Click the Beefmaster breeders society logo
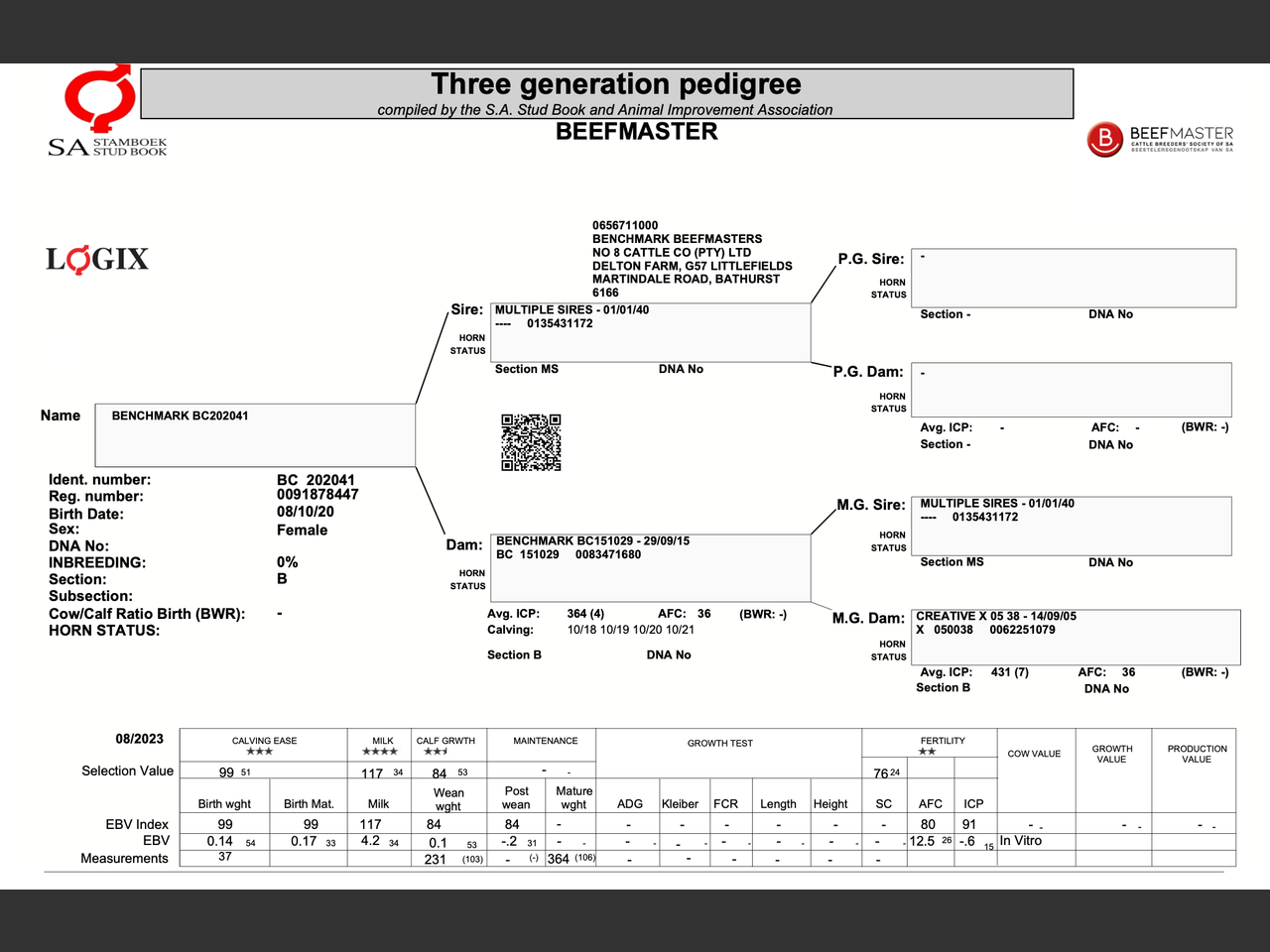Screen dimensions: 1270x952 (1160, 139)
